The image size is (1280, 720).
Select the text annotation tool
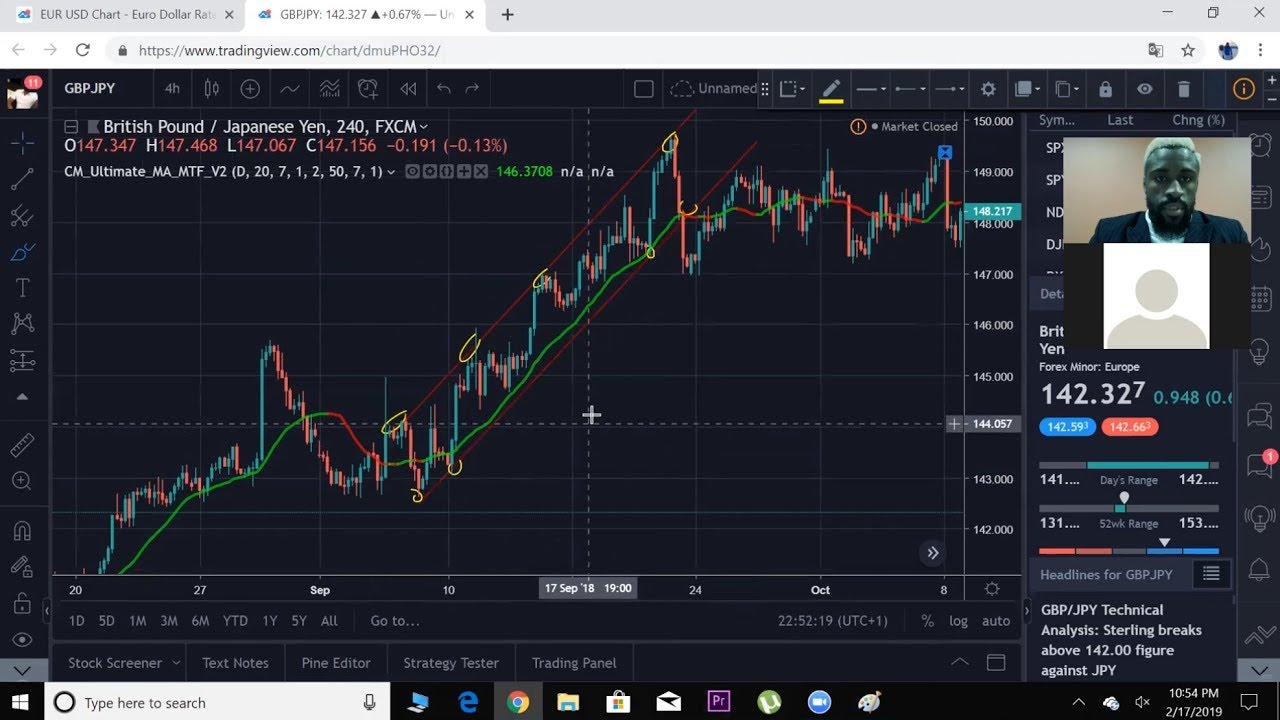click(x=22, y=288)
